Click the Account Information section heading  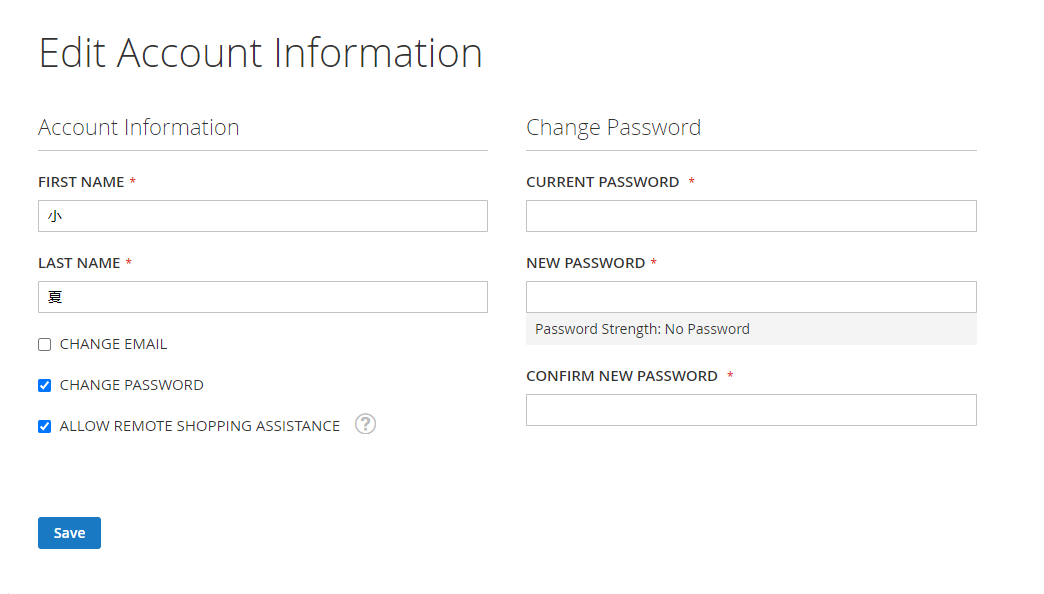pyautogui.click(x=138, y=127)
